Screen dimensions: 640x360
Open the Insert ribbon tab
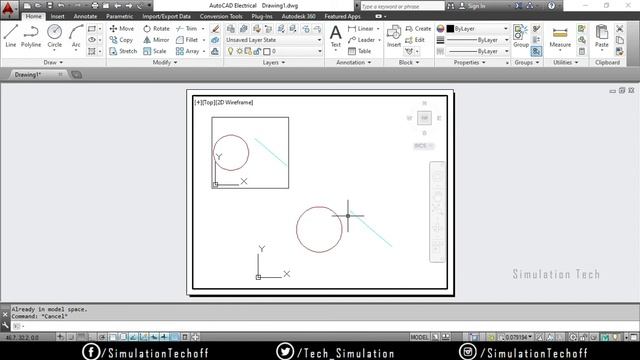(x=58, y=16)
